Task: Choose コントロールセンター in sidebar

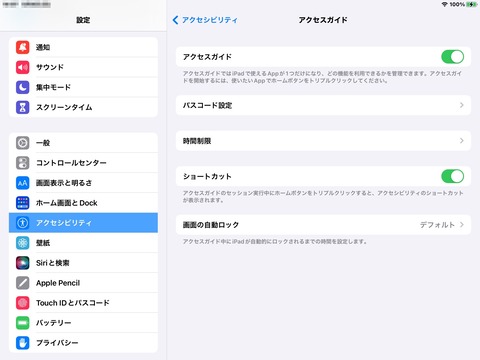Action: [83, 163]
